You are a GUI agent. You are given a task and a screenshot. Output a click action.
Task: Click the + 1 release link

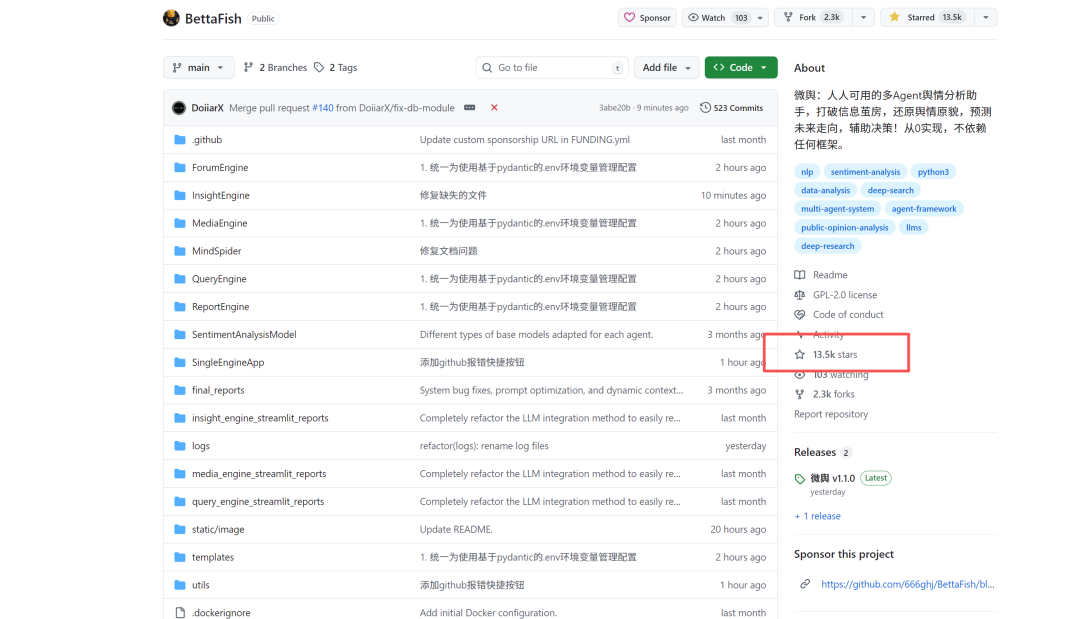(817, 515)
